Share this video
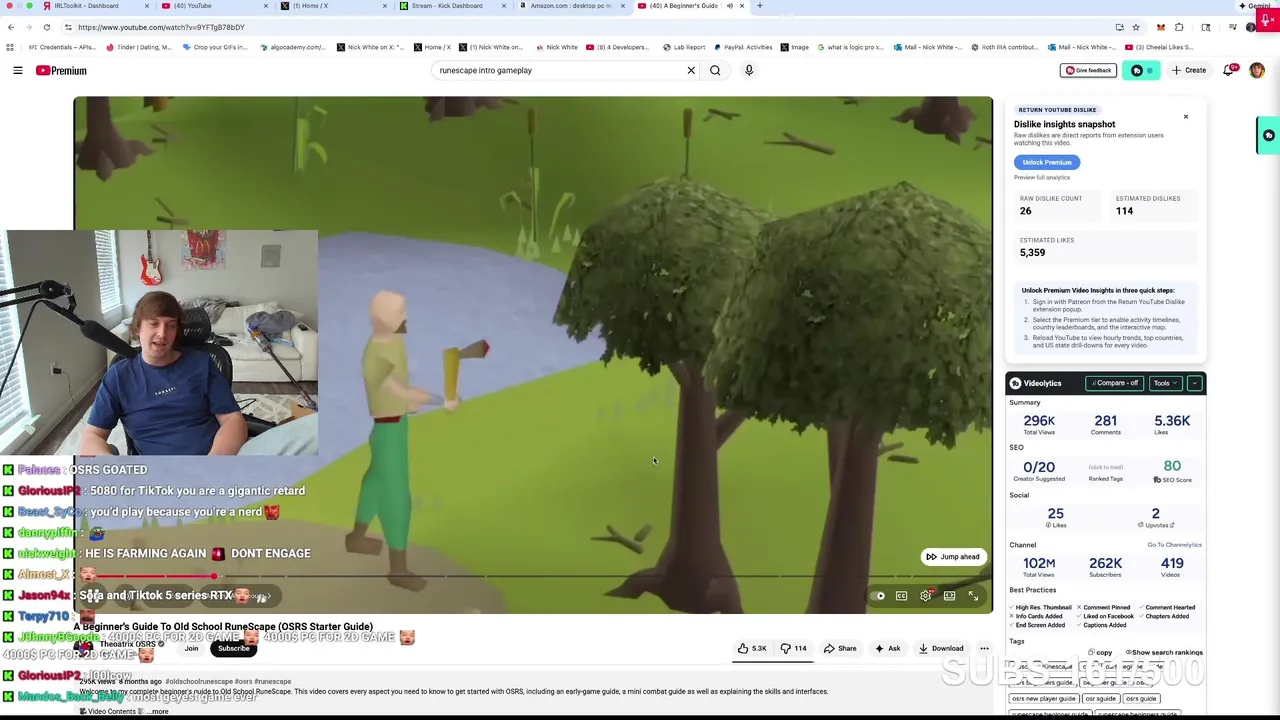 coord(840,648)
